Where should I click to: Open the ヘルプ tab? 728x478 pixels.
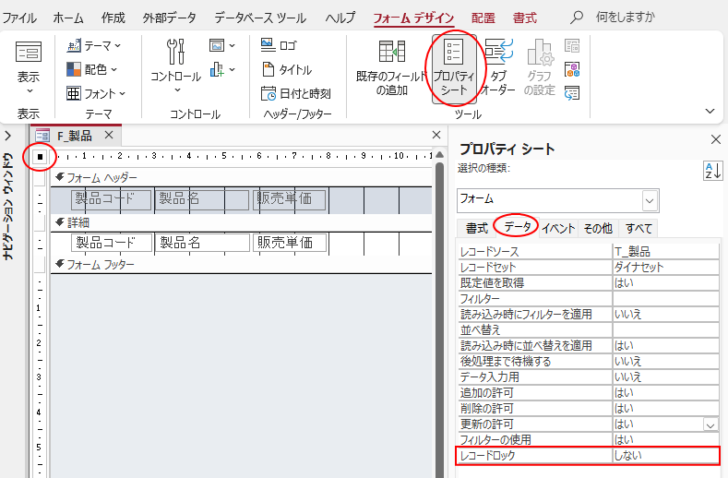click(340, 18)
